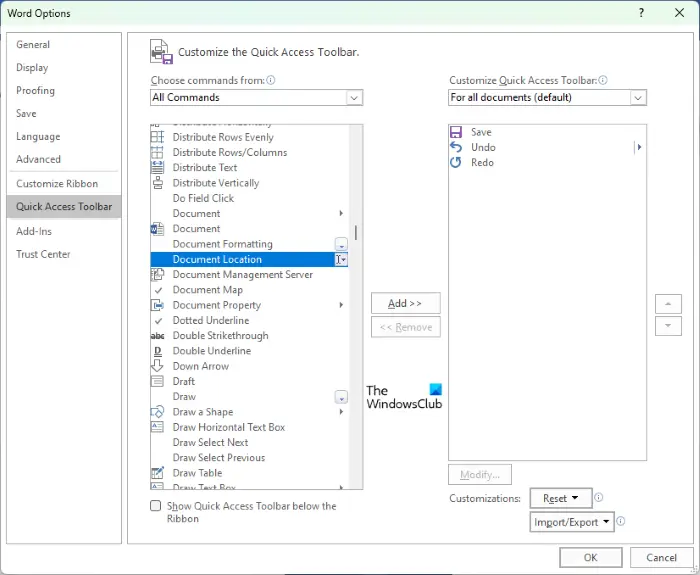Click the Double Underline D icon
The height and width of the screenshot is (575, 700).
157,351
